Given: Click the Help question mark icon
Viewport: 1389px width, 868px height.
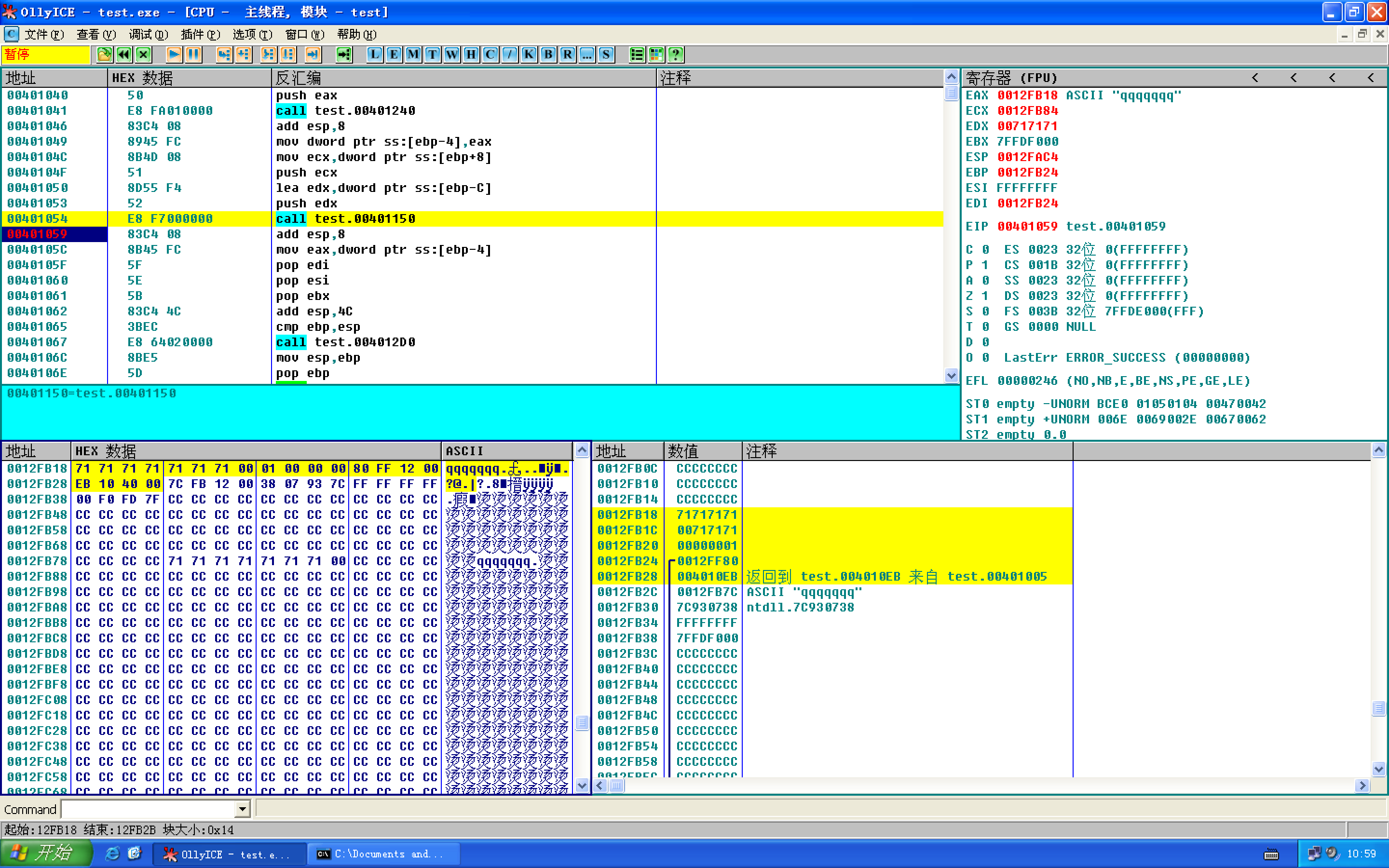Looking at the screenshot, I should pos(676,54).
